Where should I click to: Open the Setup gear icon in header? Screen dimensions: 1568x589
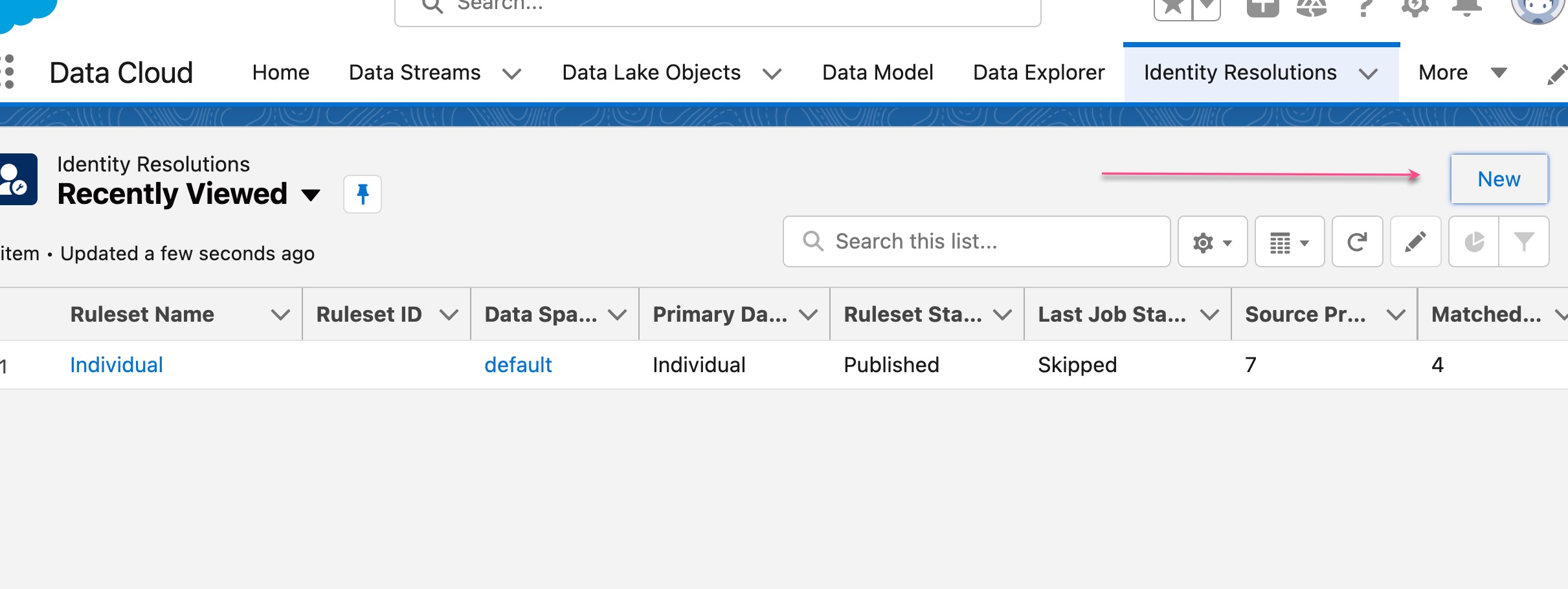point(1415,8)
